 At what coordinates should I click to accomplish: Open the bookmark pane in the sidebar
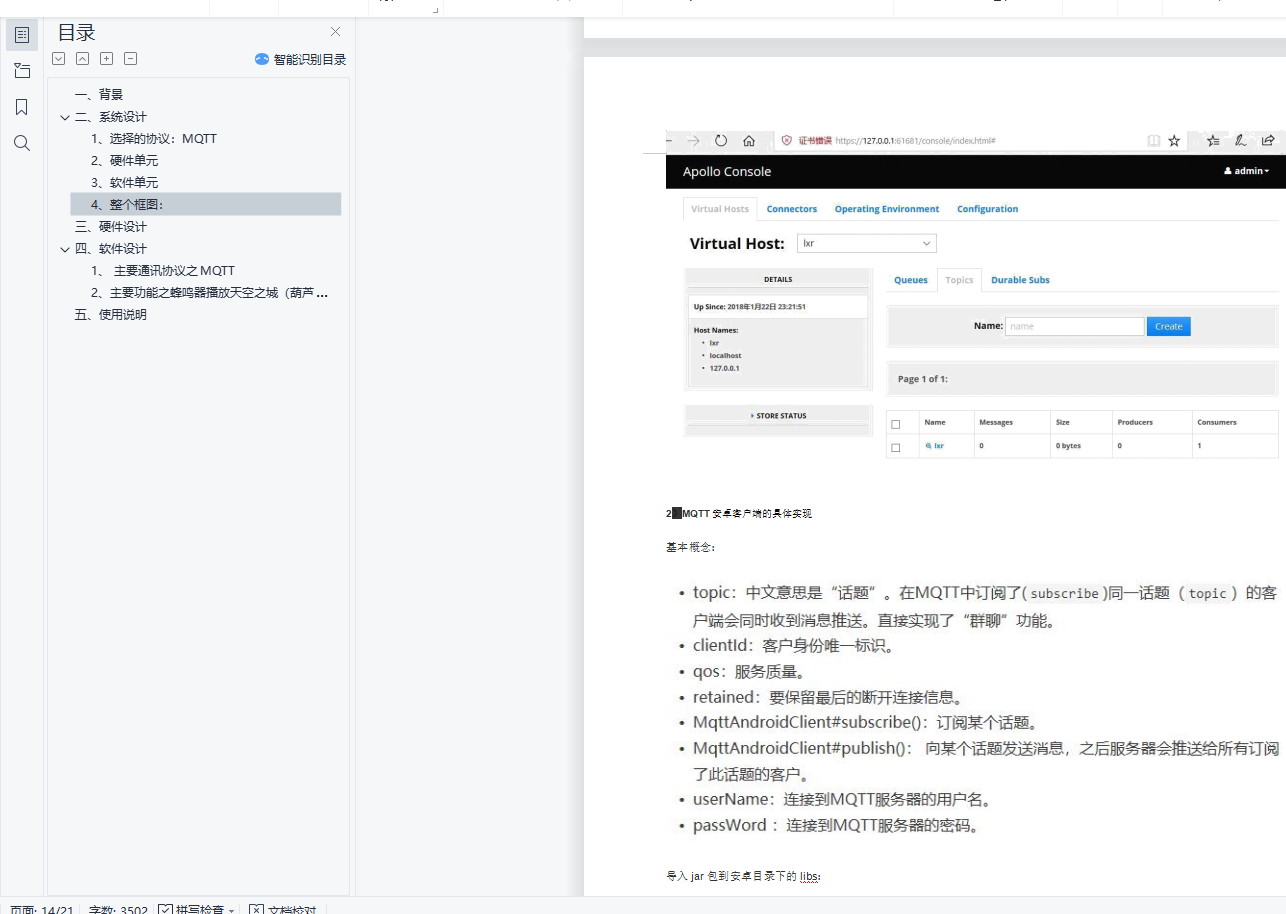tap(22, 107)
